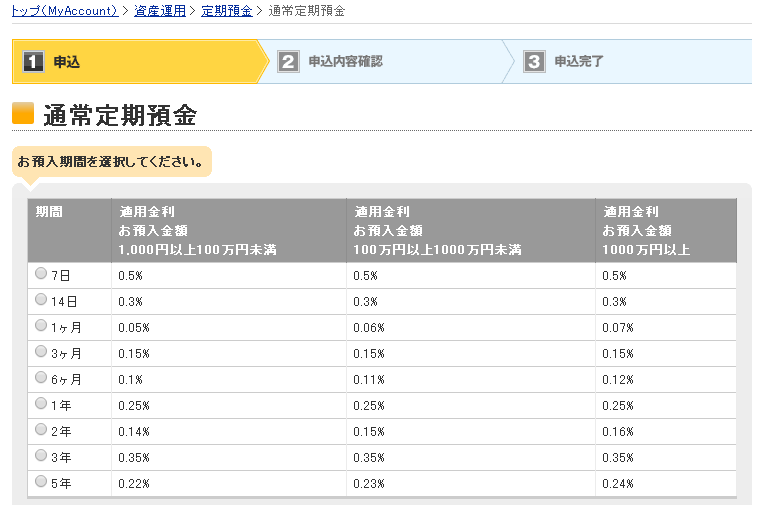Viewport: 773px width, 505px height.
Task: Pick the 3年 deposit period option
Action: (x=41, y=456)
